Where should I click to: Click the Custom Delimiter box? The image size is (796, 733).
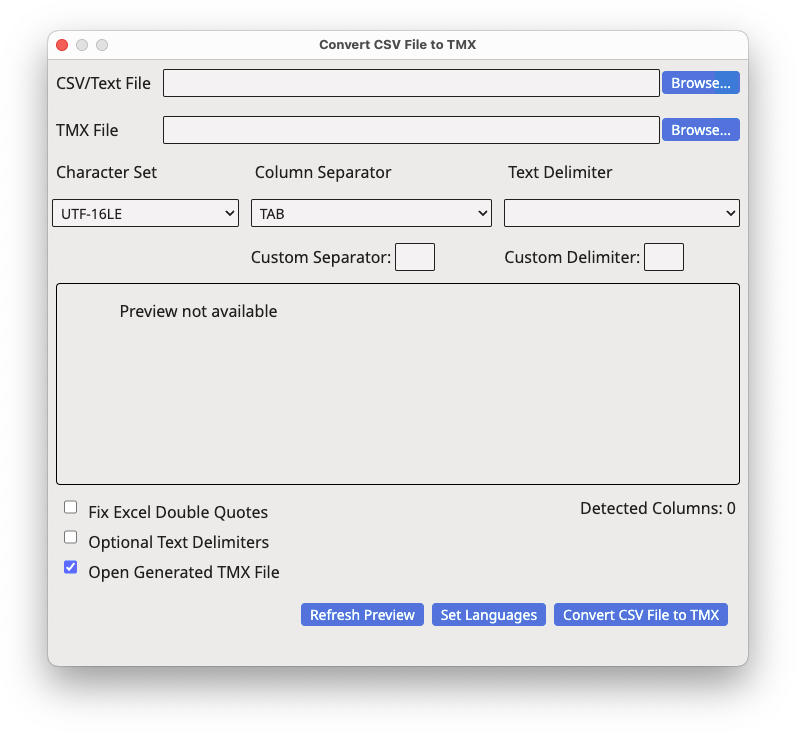pos(664,257)
